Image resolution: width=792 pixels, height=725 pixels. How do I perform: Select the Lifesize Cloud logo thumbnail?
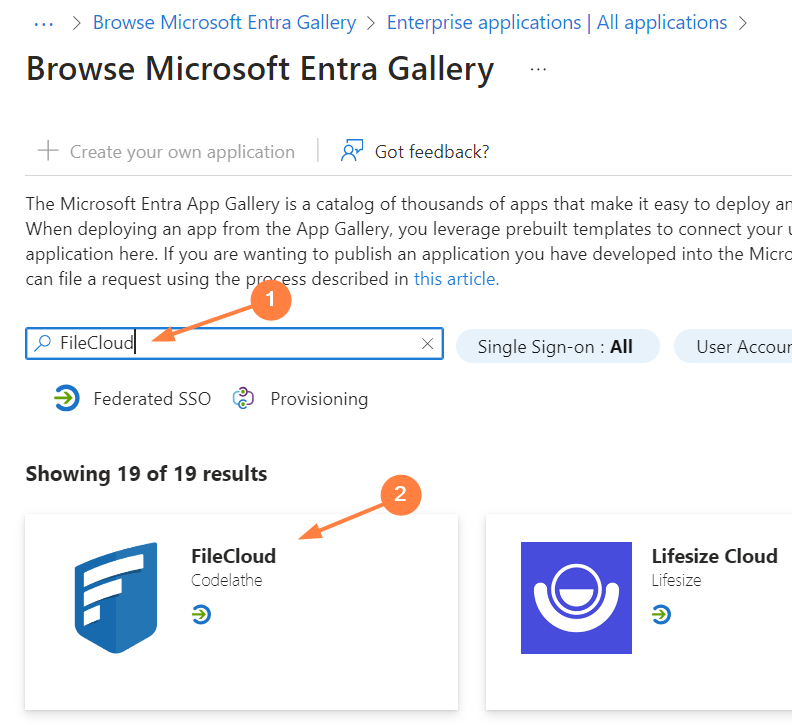click(576, 597)
